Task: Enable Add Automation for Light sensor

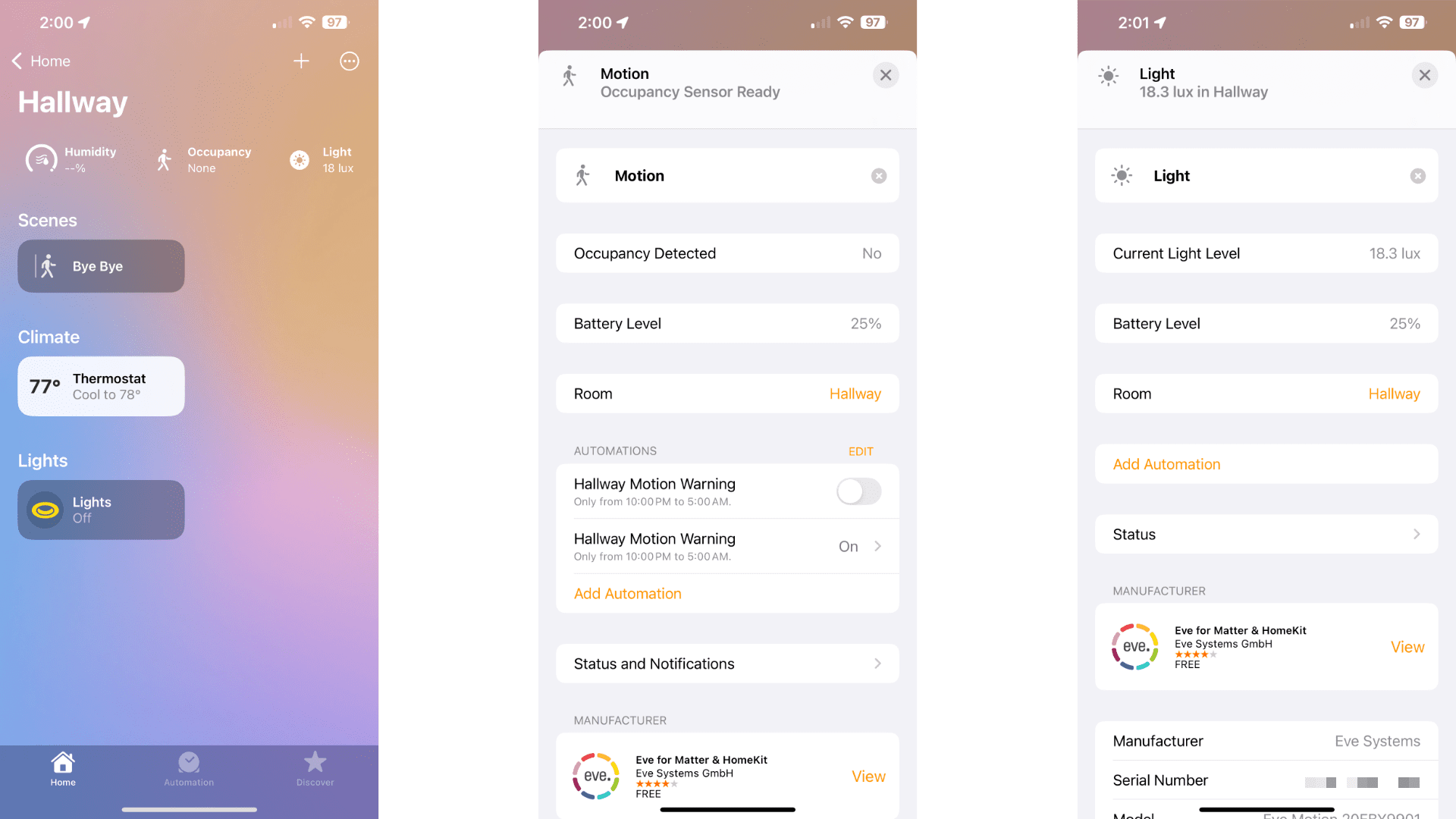Action: 1167,463
